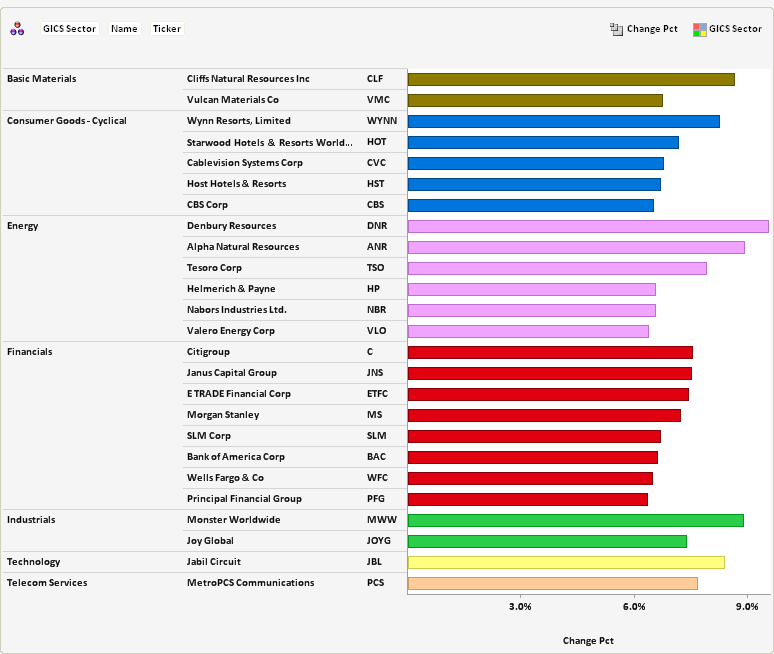Click the Change Pct axis title
This screenshot has height=654, width=774.
(x=588, y=641)
